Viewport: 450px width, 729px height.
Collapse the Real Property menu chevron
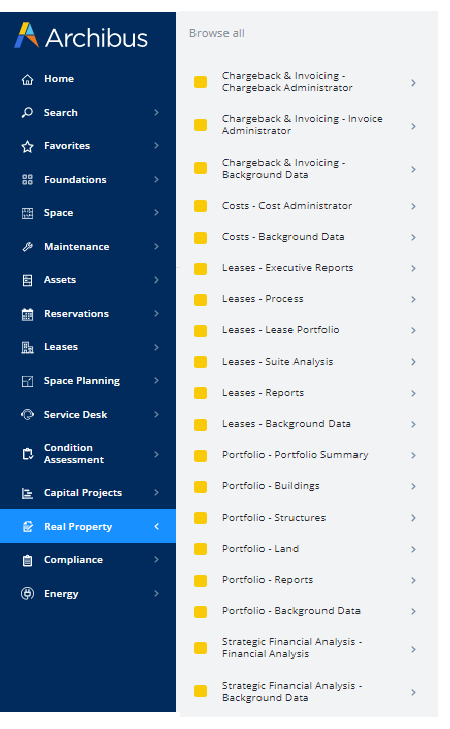pyautogui.click(x=157, y=526)
